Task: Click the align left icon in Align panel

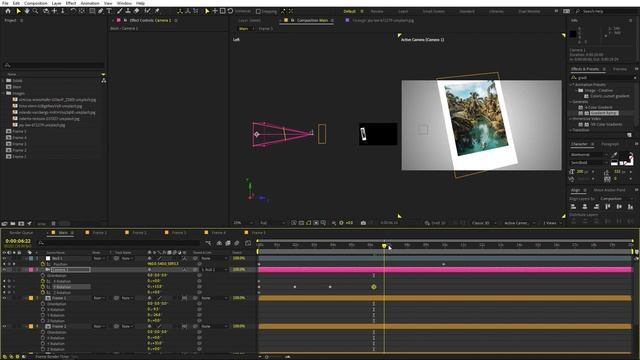Action: (573, 207)
